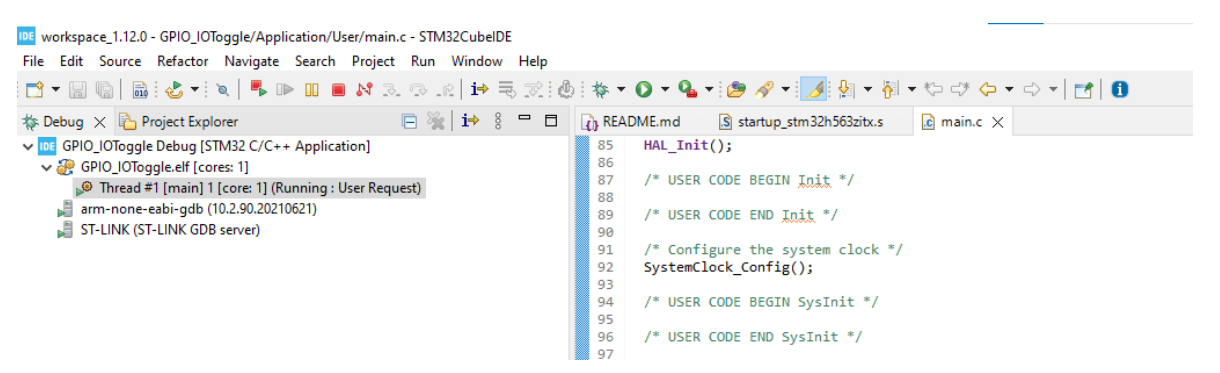
Task: Toggle Mark Occurrences highlighter button
Action: pos(814,90)
